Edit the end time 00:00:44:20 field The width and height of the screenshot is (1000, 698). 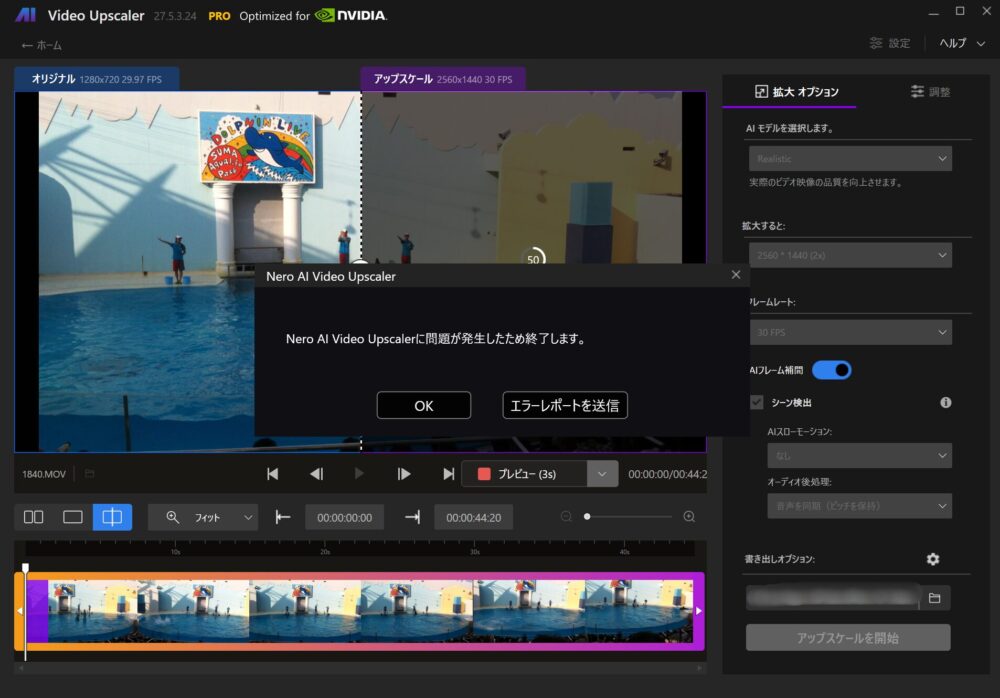click(473, 517)
